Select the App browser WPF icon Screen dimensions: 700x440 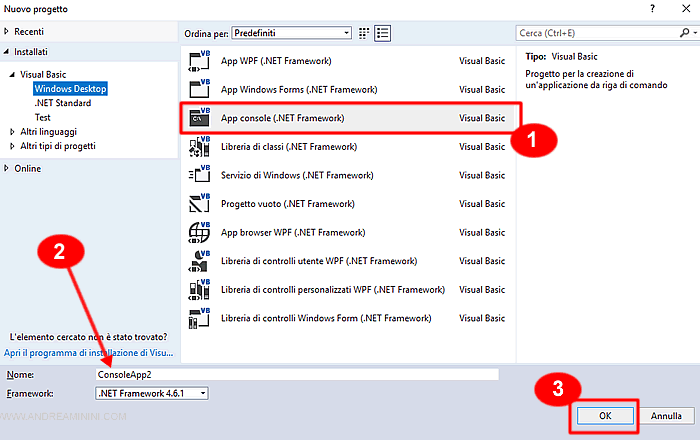click(x=196, y=233)
